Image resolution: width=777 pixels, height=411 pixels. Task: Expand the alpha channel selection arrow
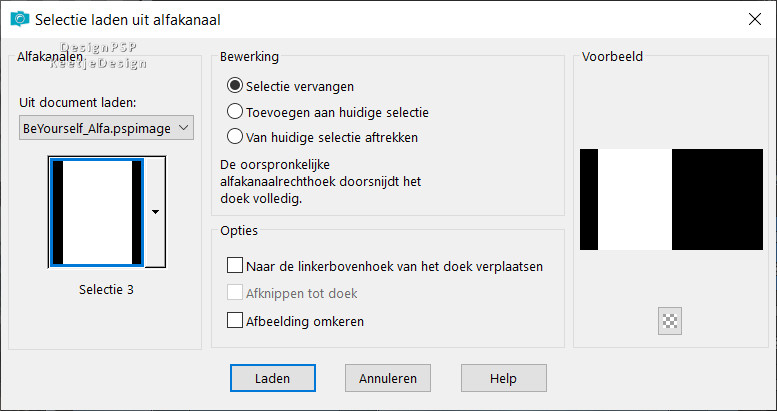point(155,212)
